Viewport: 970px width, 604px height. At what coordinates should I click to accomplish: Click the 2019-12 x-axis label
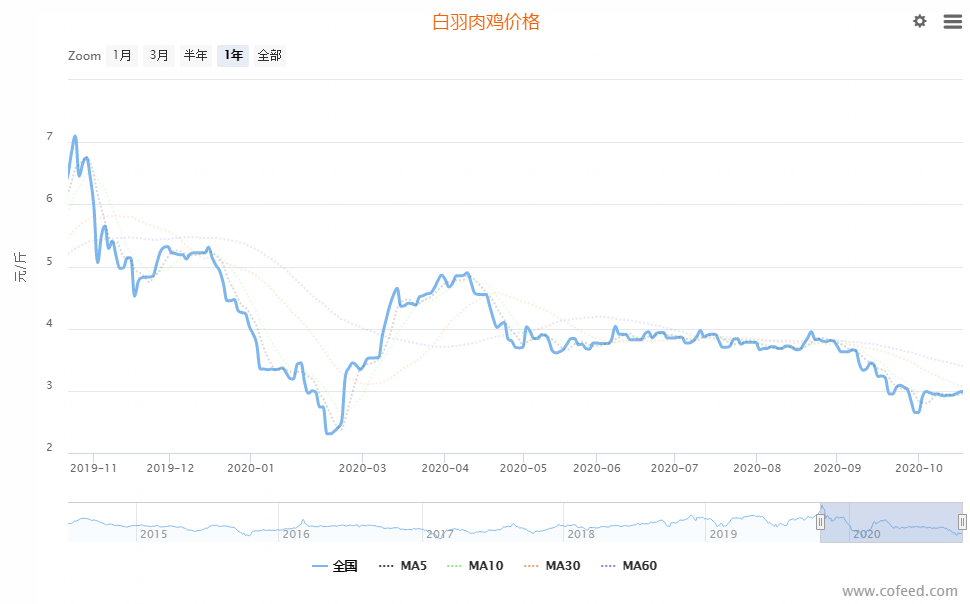(170, 468)
